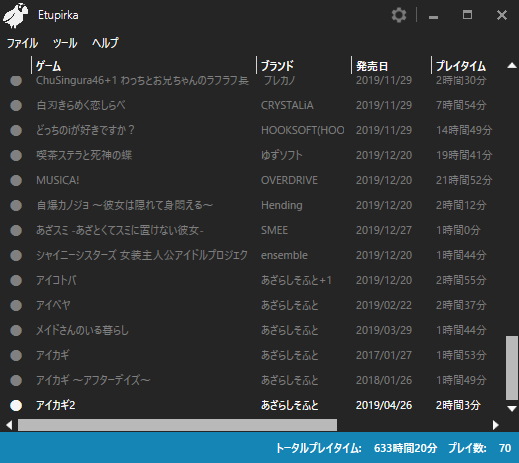Select the highlighted アイカギ2 title
The height and width of the screenshot is (463, 519).
pos(56,405)
